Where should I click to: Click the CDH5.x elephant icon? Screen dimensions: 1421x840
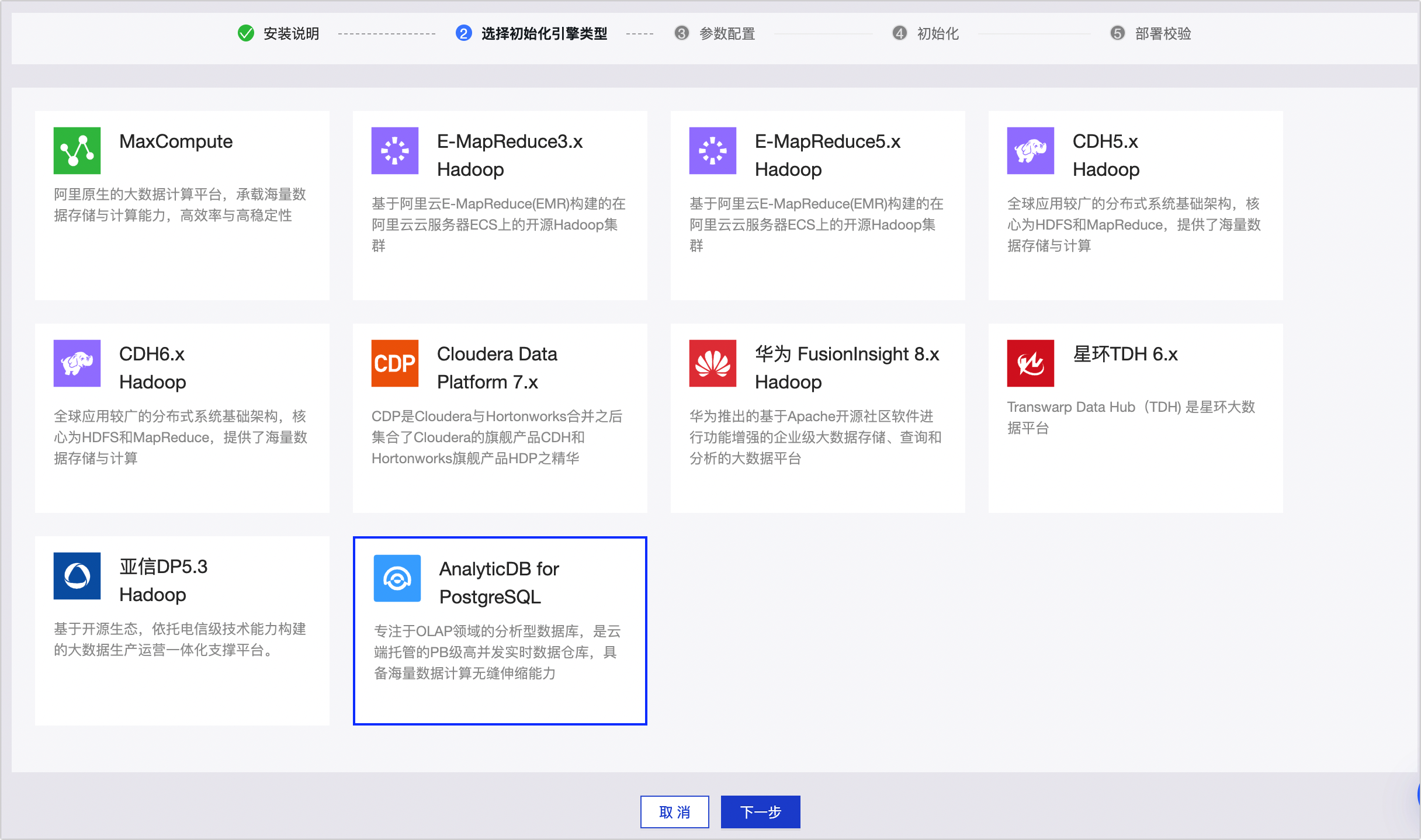click(1030, 151)
